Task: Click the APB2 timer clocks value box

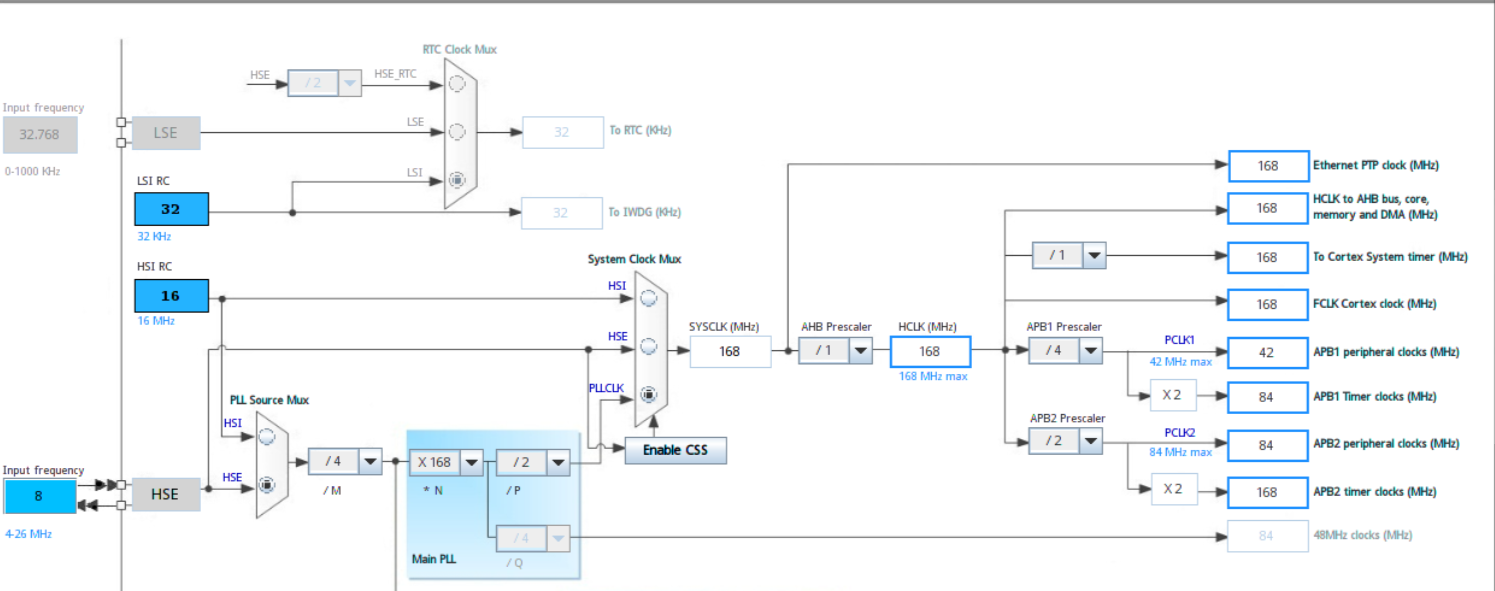Action: pyautogui.click(x=1267, y=492)
